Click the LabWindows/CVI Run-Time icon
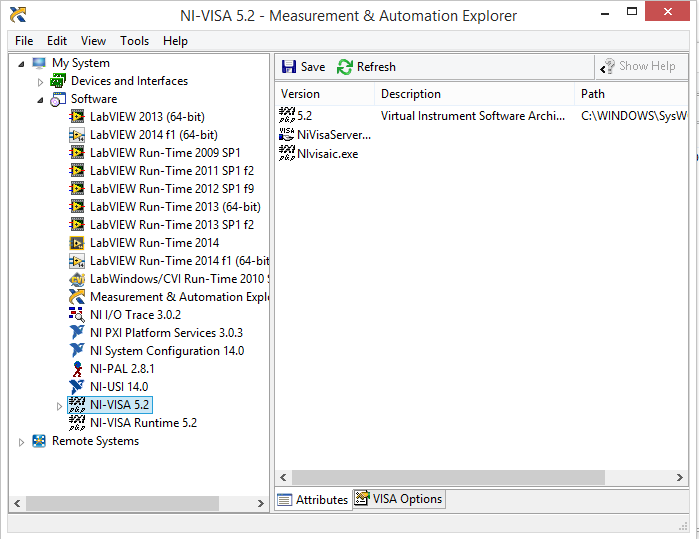Screen dimensions: 699x541 click(77, 279)
